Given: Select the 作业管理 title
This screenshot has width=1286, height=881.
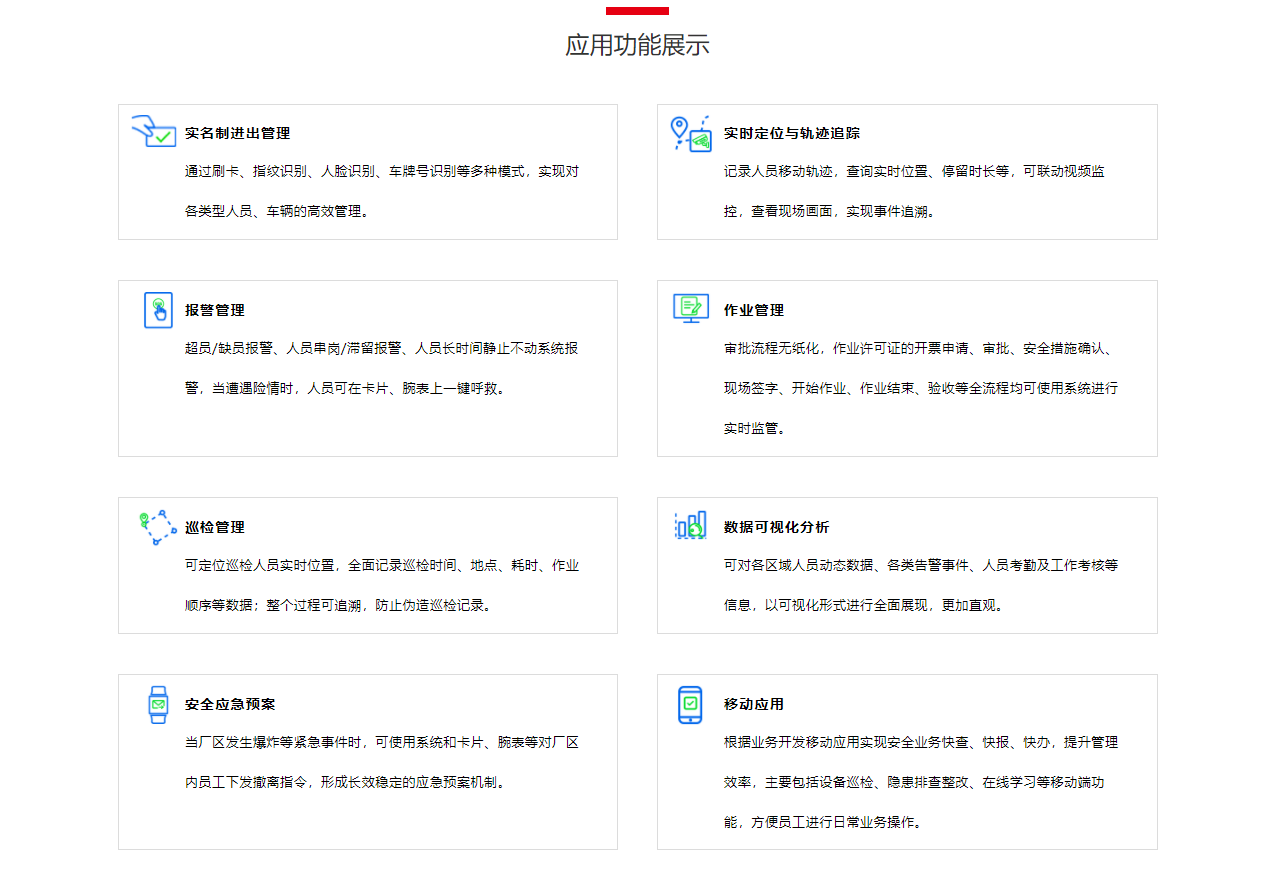Looking at the screenshot, I should pyautogui.click(x=753, y=310).
